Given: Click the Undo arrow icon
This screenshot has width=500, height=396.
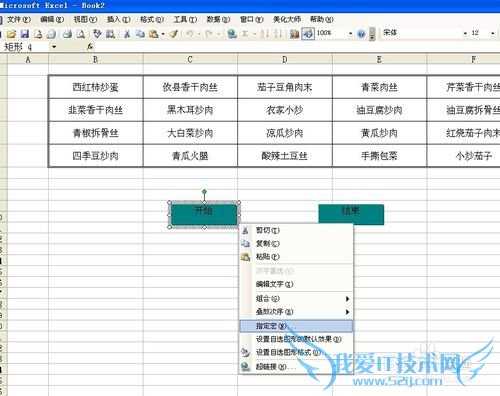Looking at the screenshot, I should [x=190, y=34].
